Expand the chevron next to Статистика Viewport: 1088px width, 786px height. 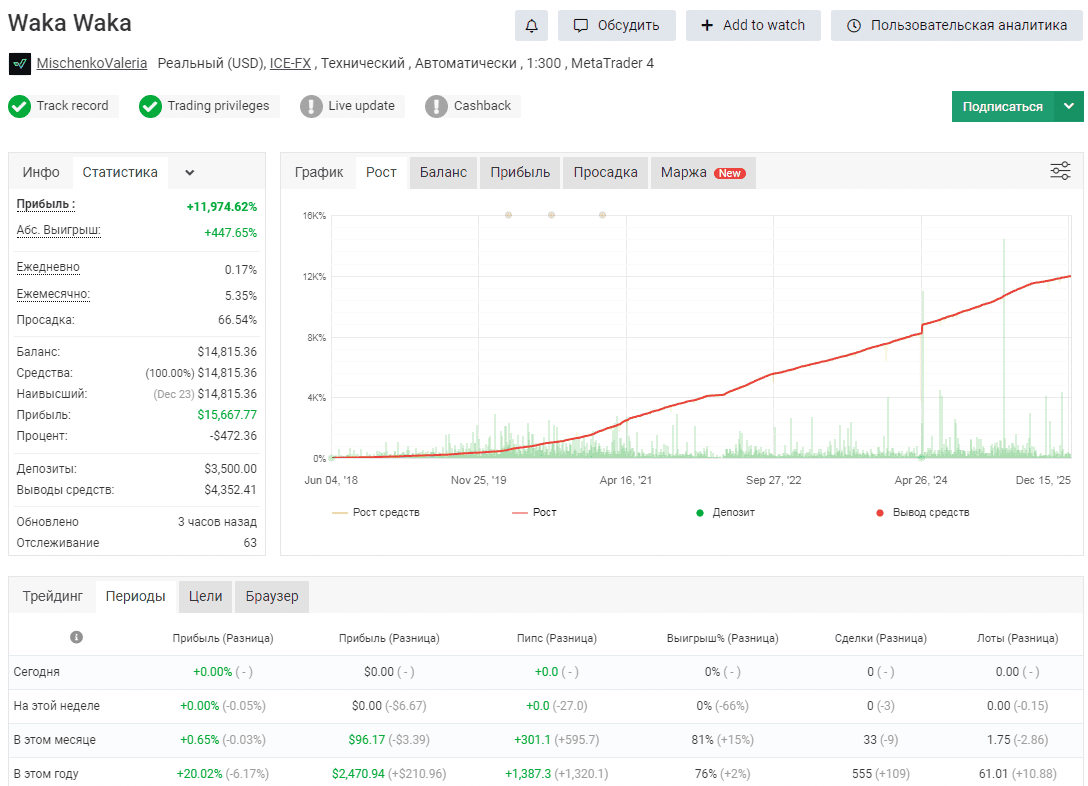189,173
